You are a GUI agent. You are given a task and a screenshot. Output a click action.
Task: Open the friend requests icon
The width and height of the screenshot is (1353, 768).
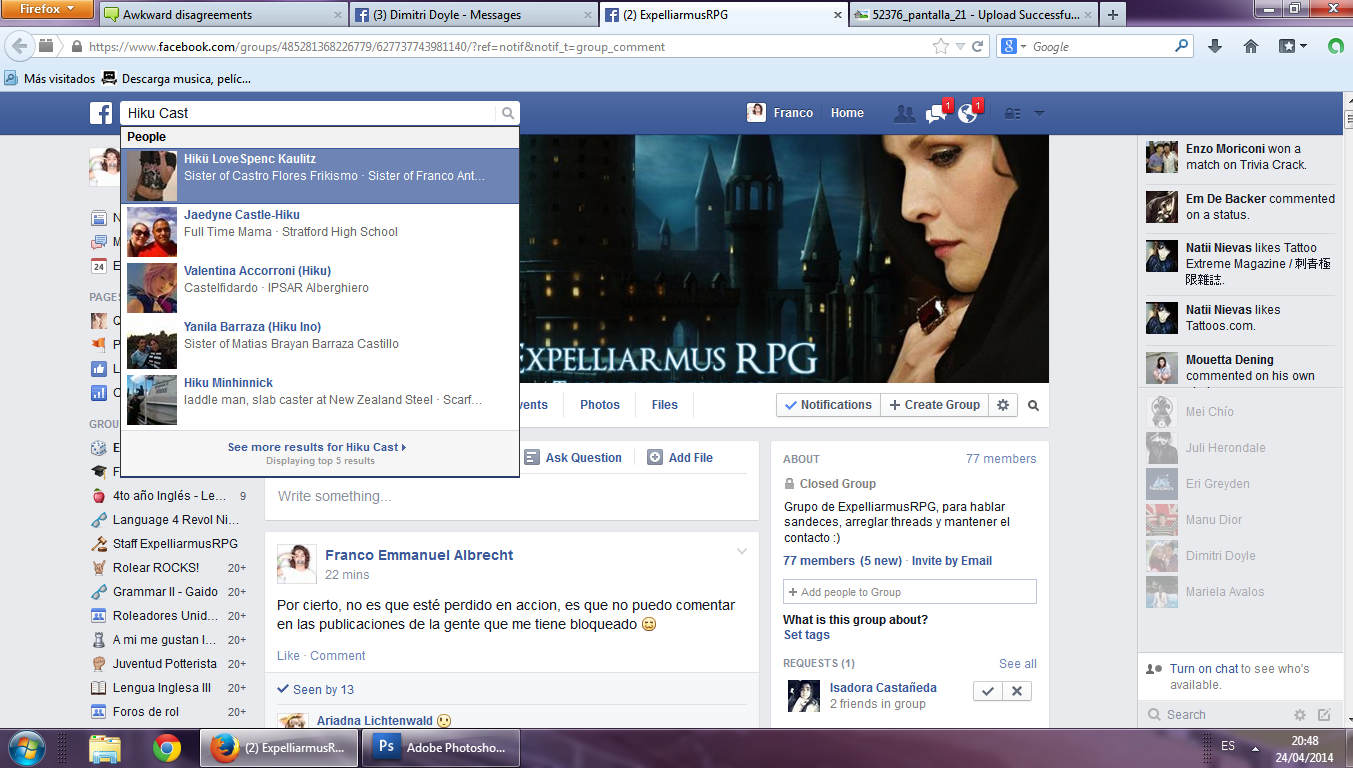905,114
